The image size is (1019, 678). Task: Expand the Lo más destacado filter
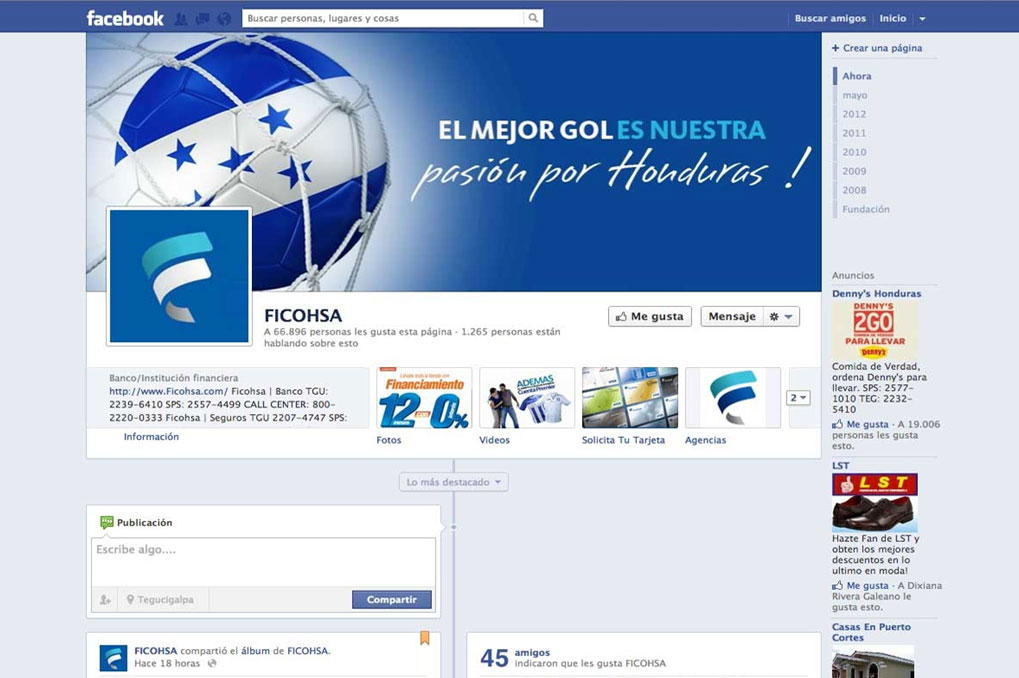click(453, 482)
